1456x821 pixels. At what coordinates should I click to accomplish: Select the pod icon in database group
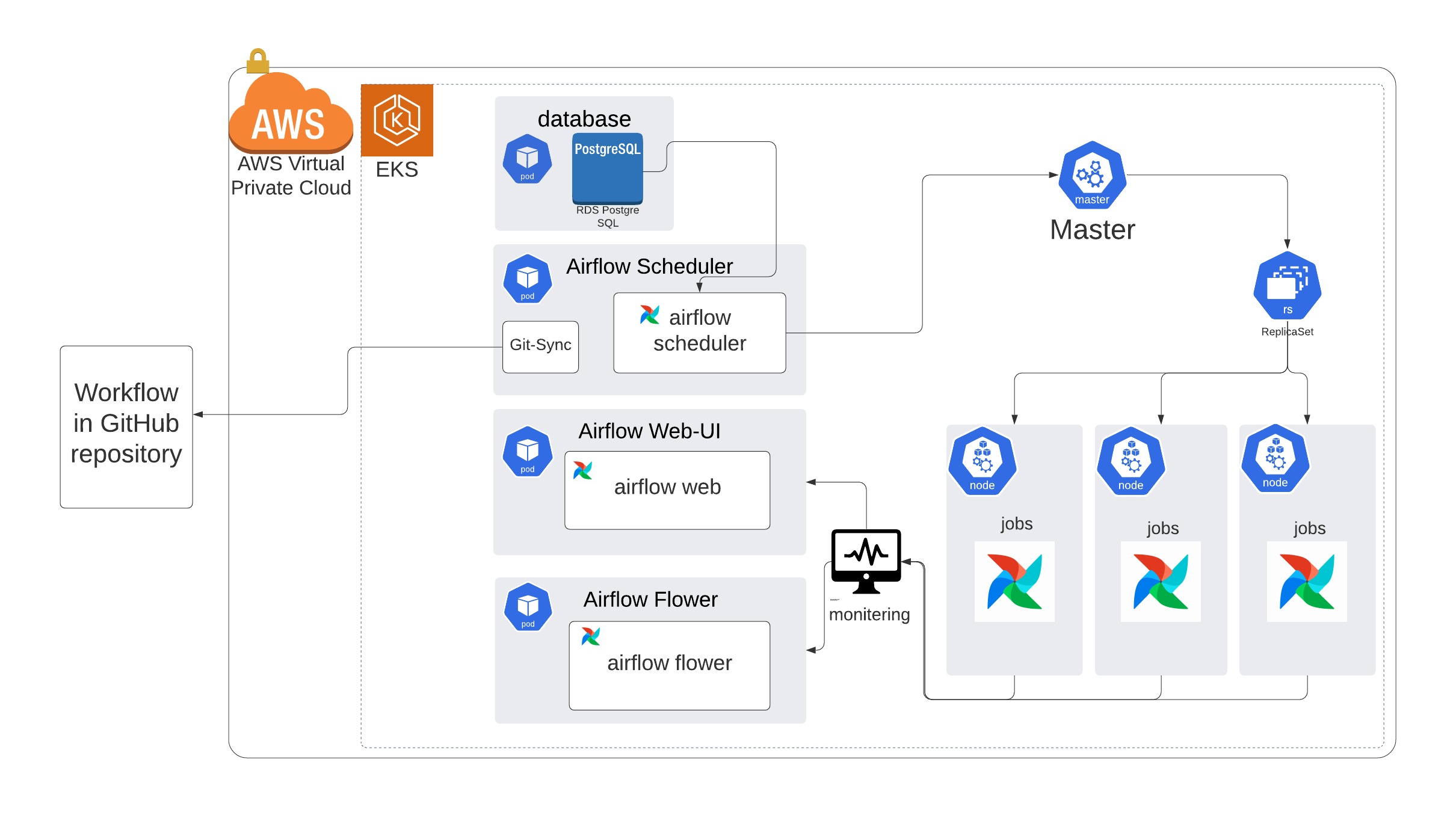click(x=527, y=159)
